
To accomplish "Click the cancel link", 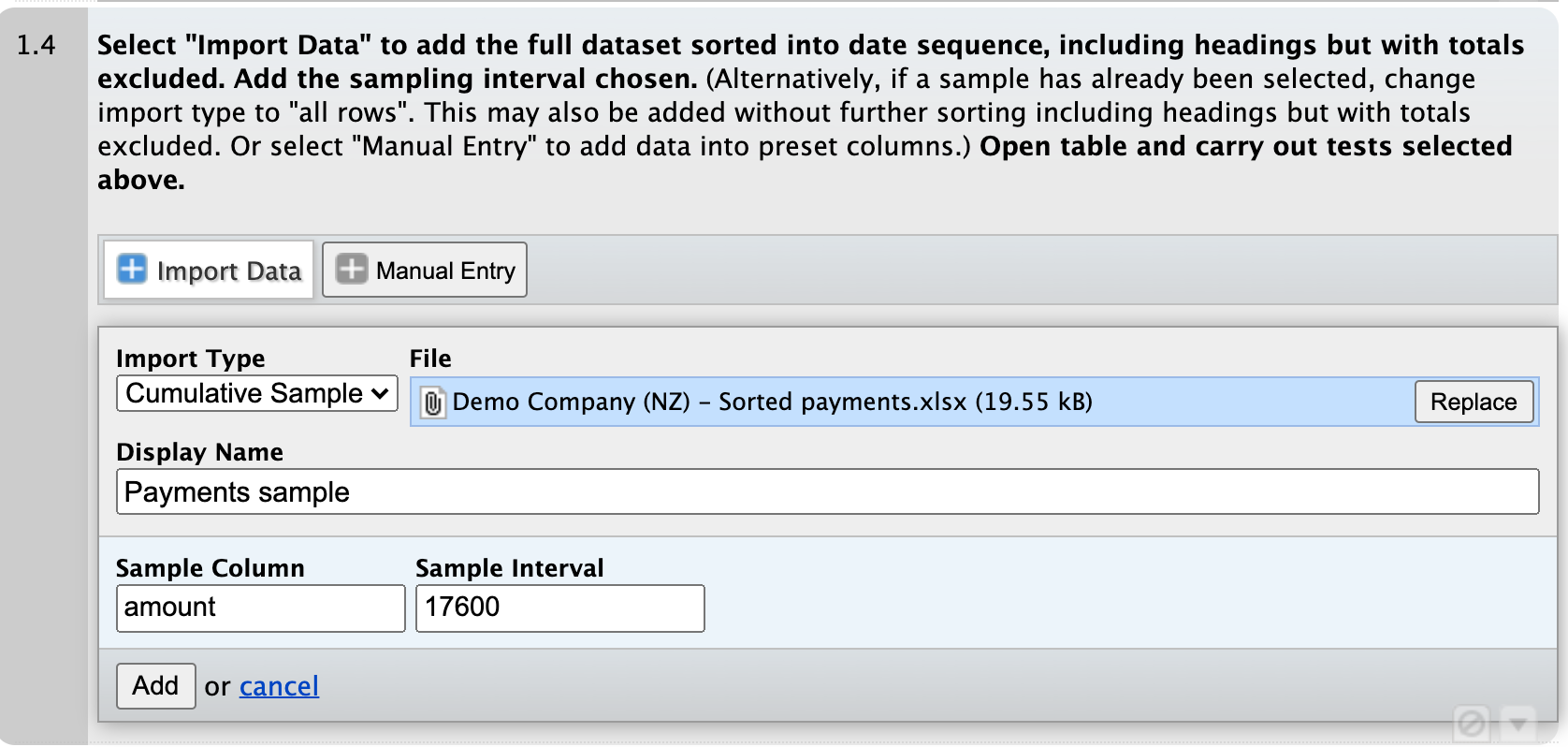I will 278,686.
